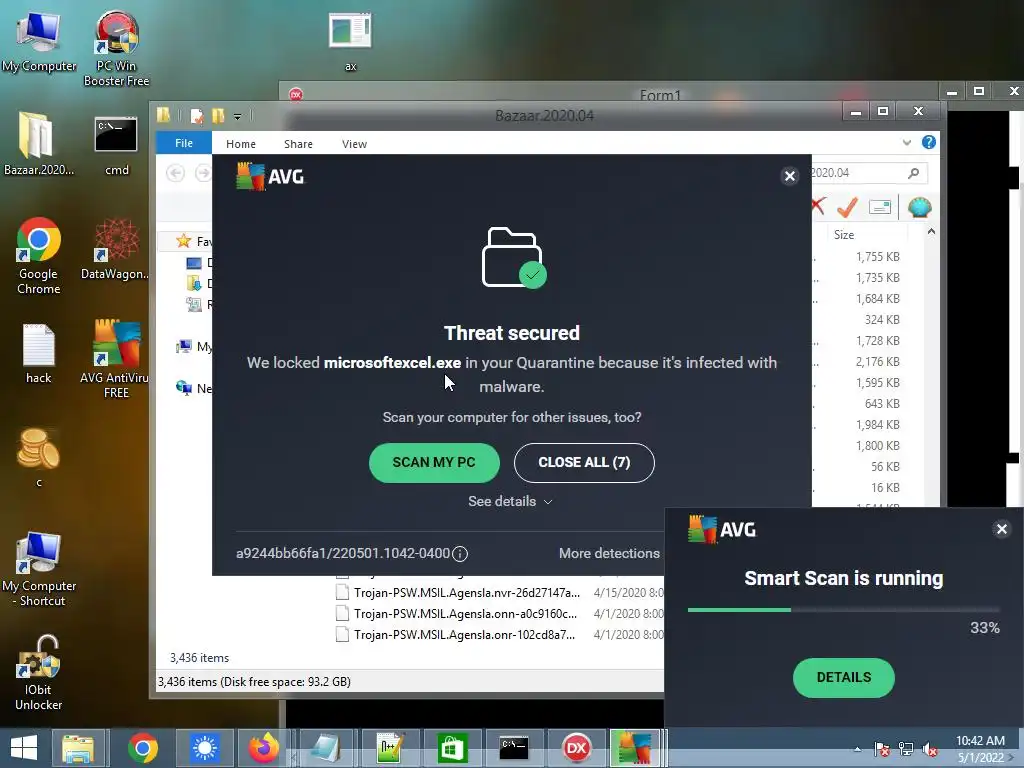Click the 1,755 KB size cell
Screen dimensions: 1024x768
point(878,257)
